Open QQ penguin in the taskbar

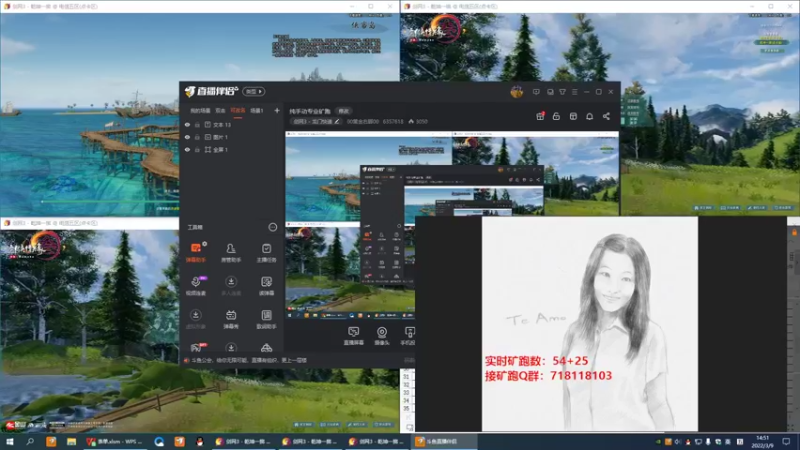199,442
